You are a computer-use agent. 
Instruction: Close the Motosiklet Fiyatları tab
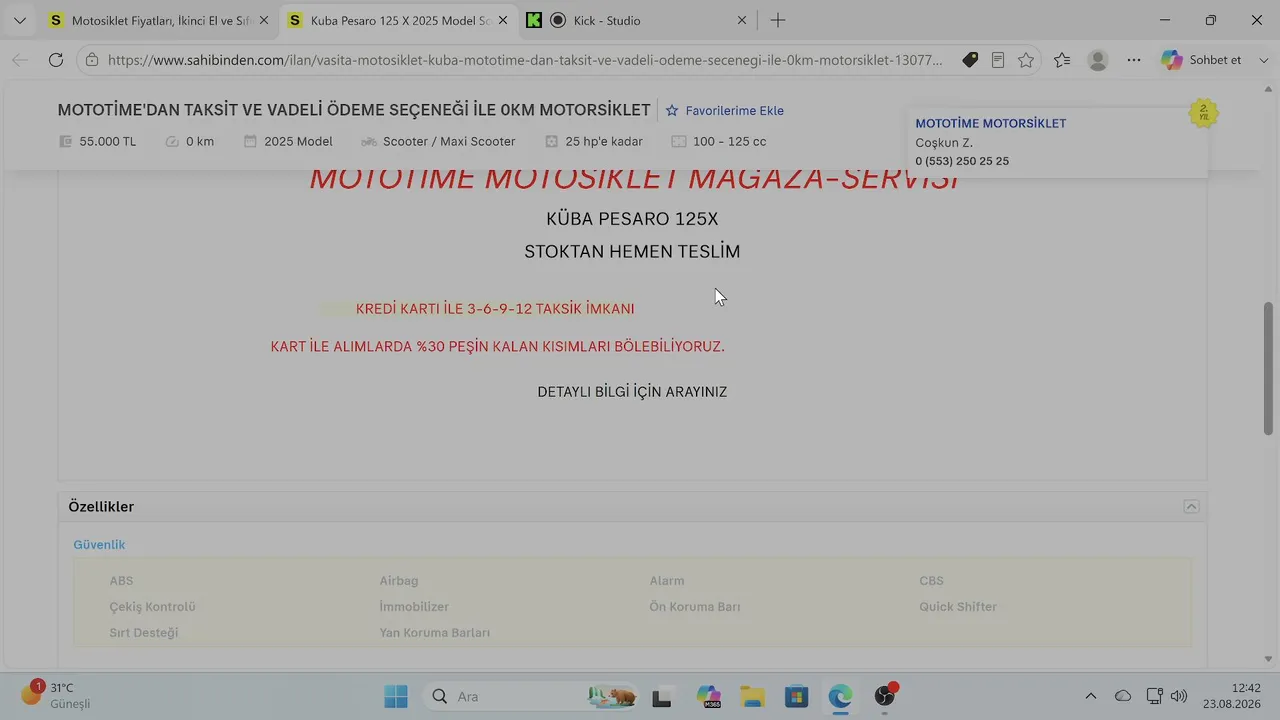263,20
